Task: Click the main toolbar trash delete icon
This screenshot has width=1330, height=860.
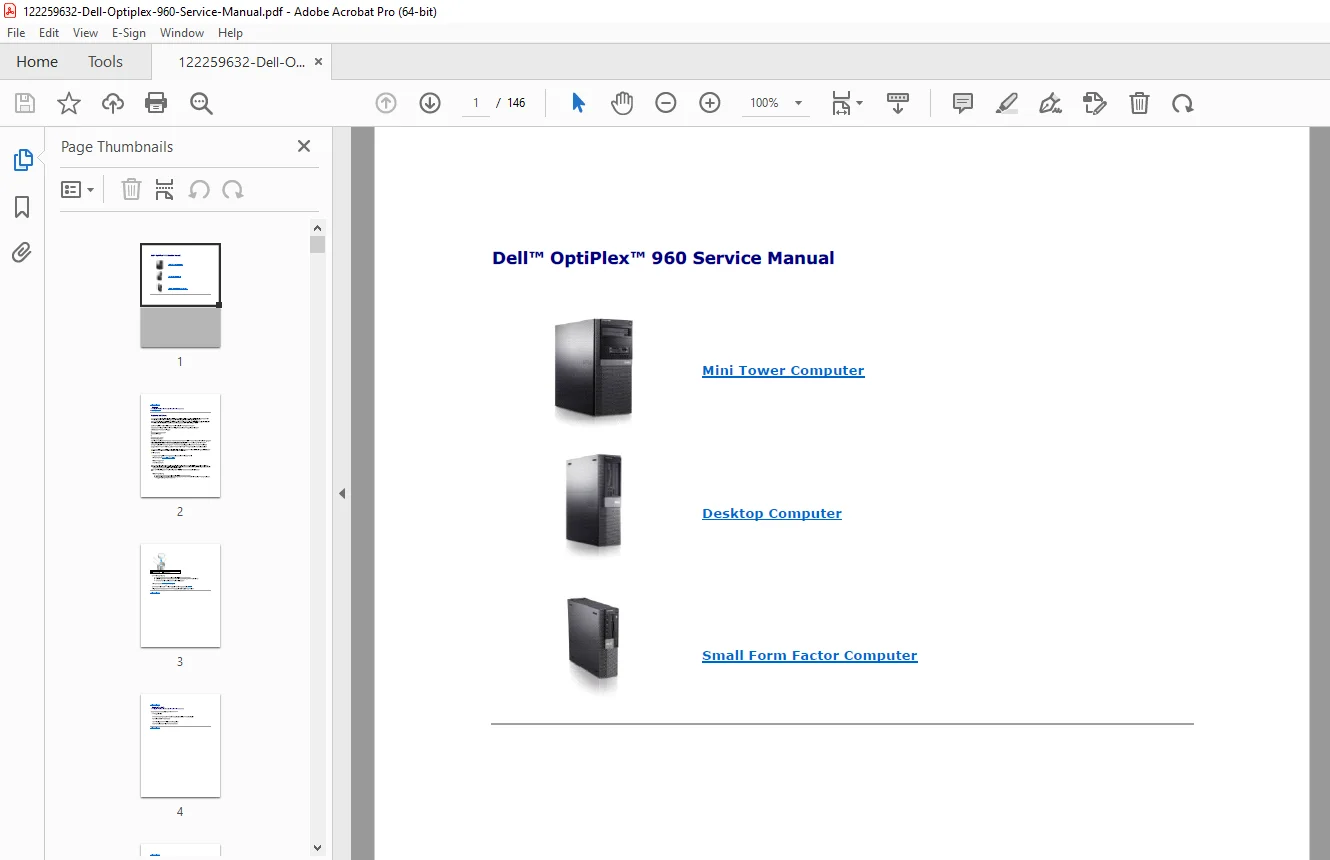Action: pyautogui.click(x=1139, y=103)
